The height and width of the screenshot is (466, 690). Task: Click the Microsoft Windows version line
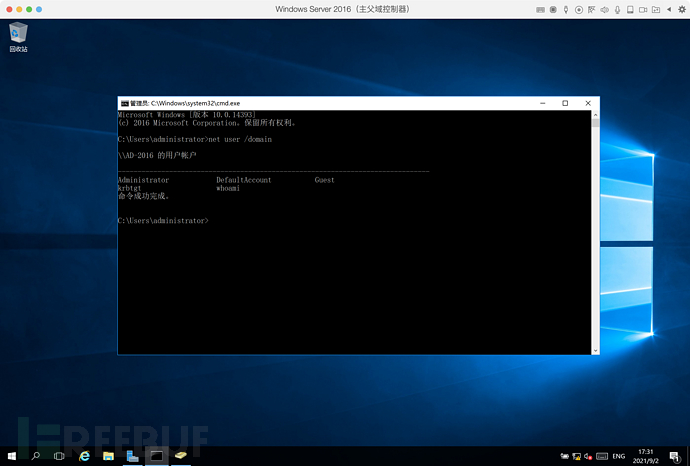click(x=187, y=115)
